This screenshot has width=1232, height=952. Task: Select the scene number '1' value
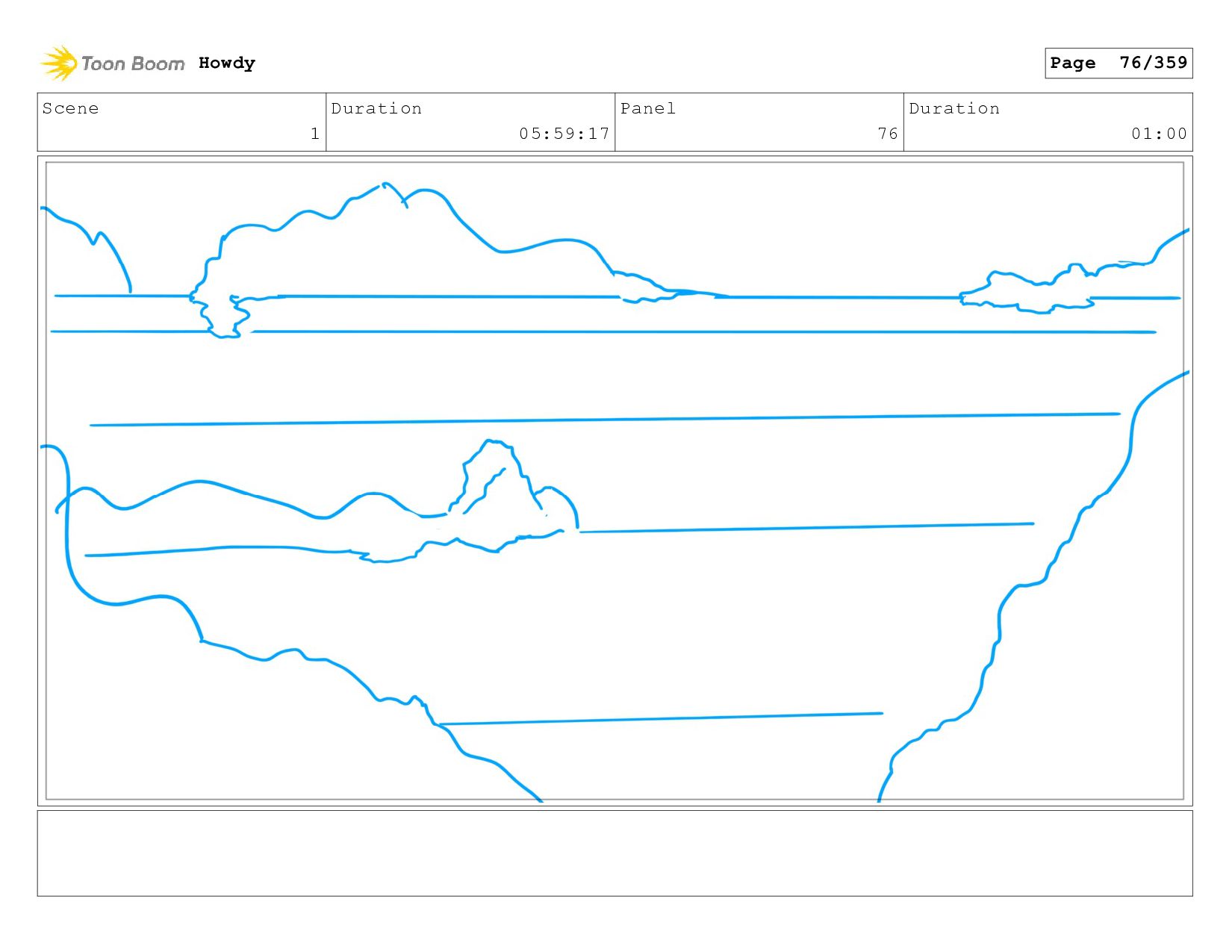click(x=315, y=134)
